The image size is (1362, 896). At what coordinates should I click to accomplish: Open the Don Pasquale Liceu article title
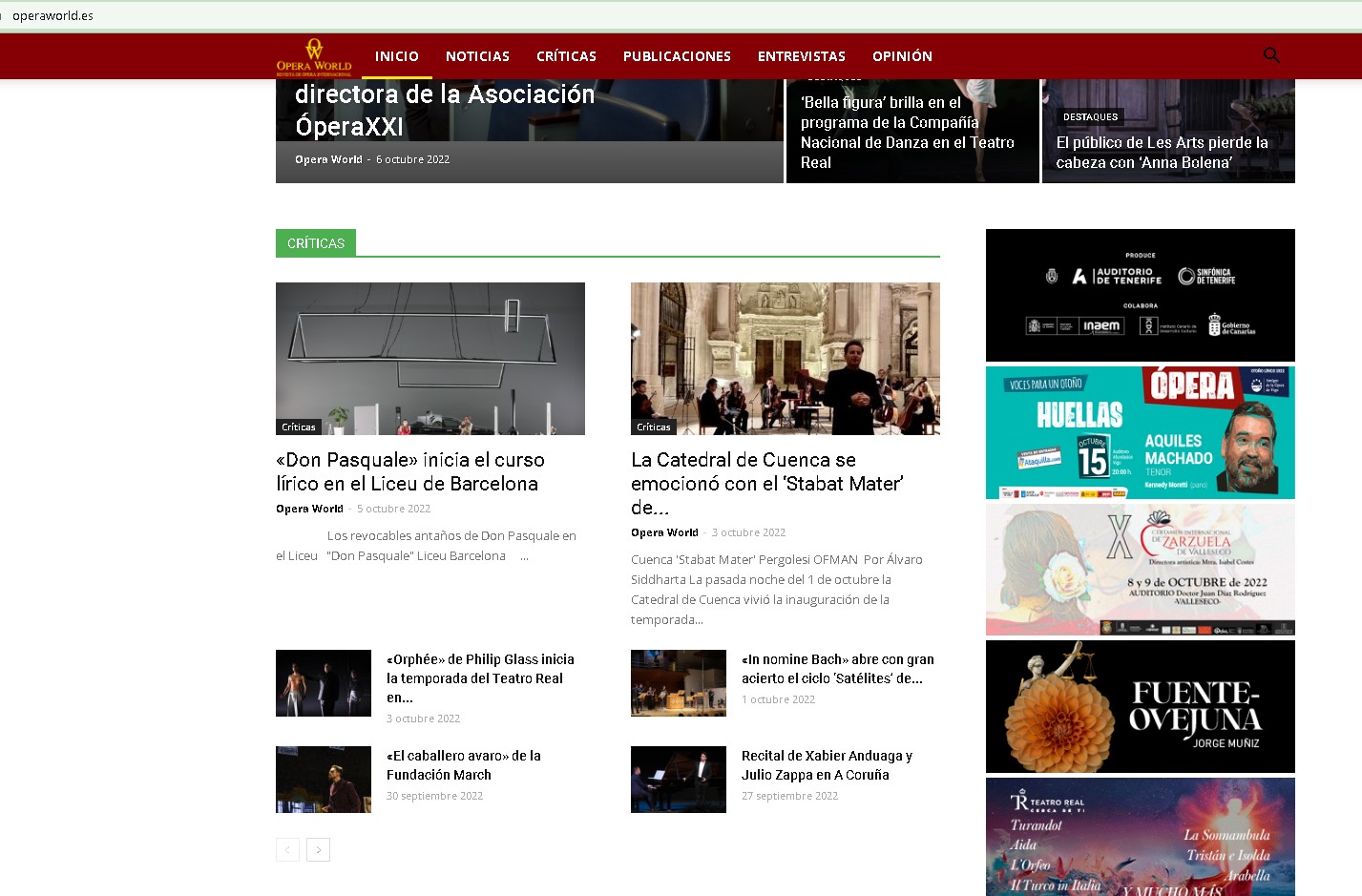[x=410, y=471]
